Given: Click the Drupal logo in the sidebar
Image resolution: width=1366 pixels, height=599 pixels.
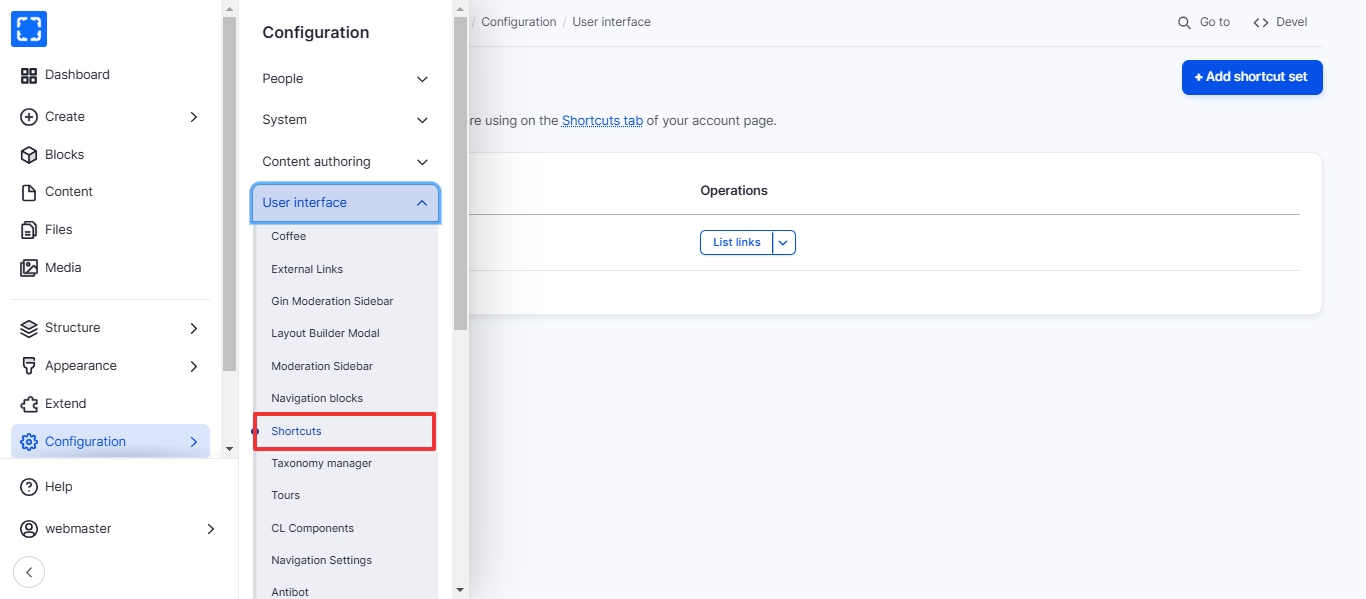Looking at the screenshot, I should (x=29, y=29).
